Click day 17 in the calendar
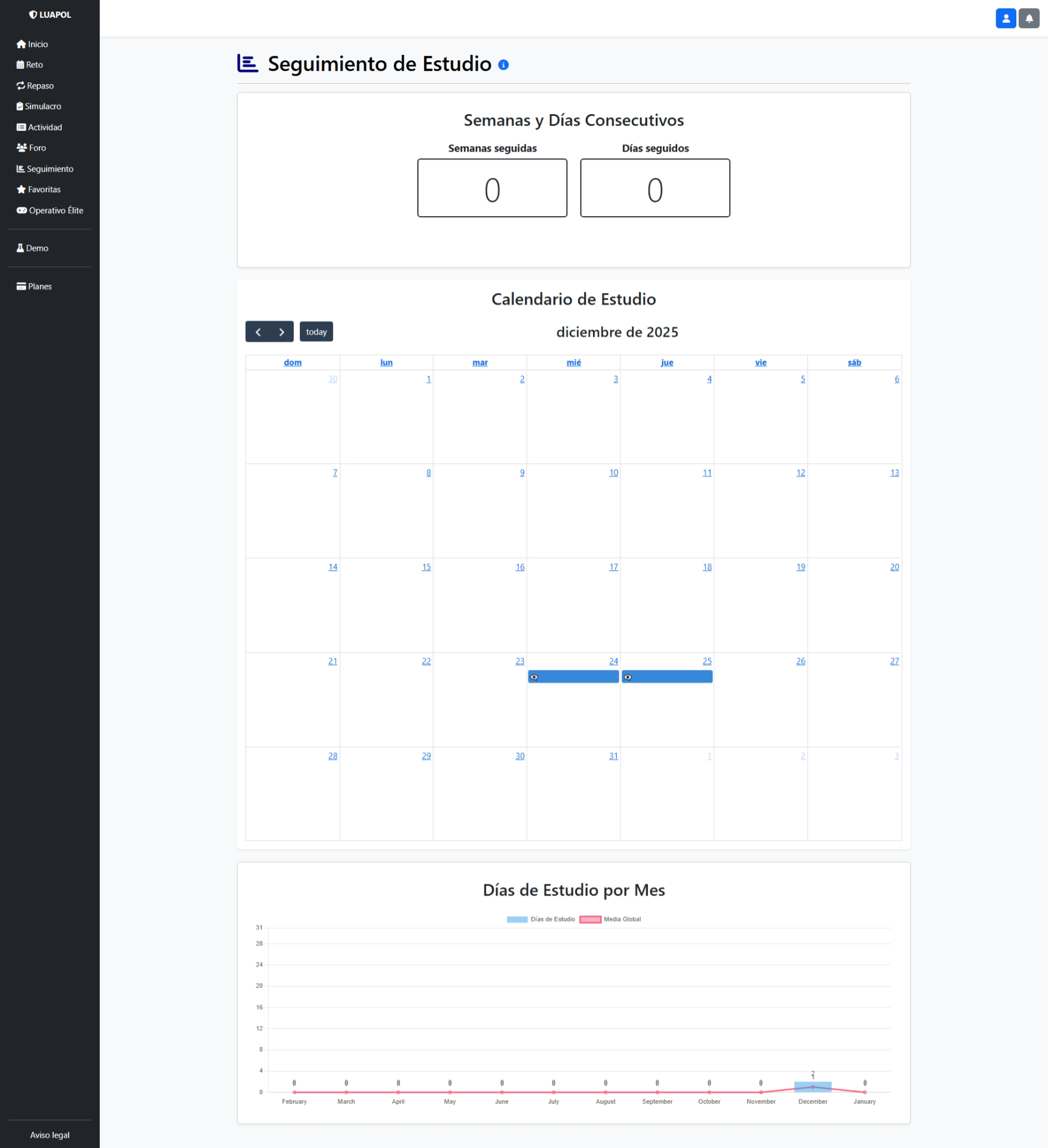The width and height of the screenshot is (1048, 1148). tap(613, 567)
